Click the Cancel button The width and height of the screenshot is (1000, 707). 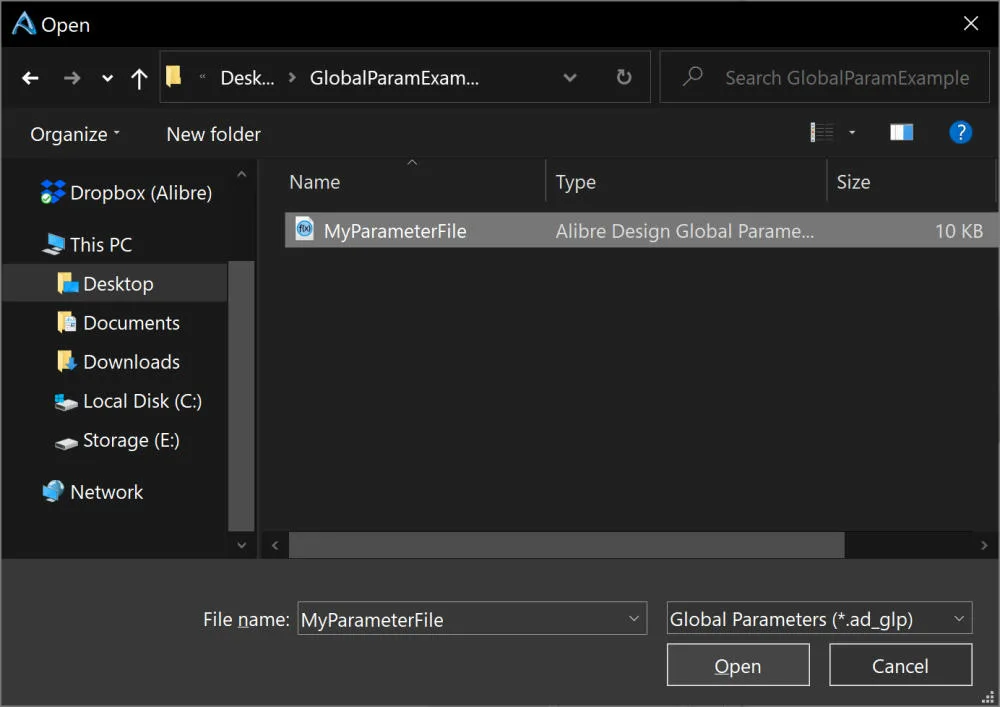(900, 664)
